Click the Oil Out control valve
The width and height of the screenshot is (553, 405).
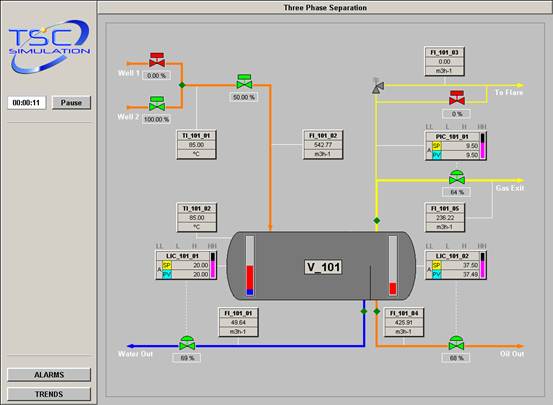click(x=456, y=343)
